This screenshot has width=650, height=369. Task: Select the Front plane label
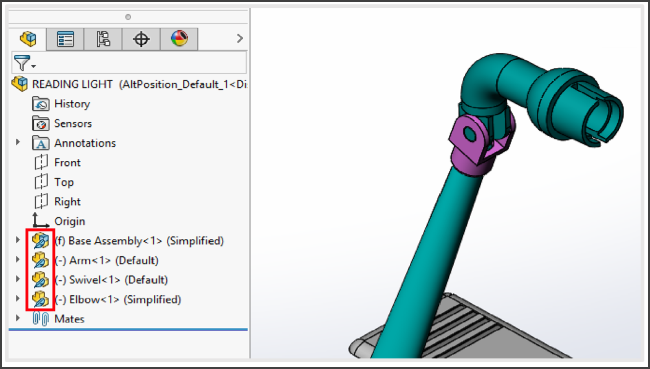coord(67,163)
